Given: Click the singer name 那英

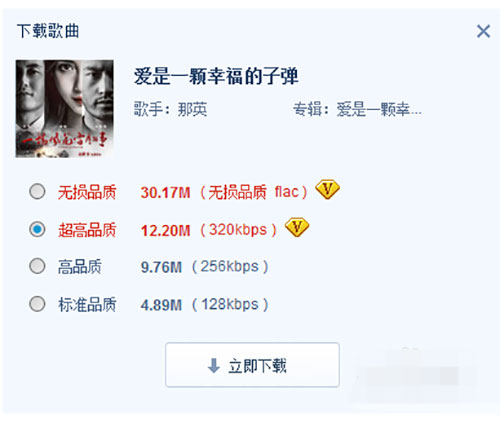Looking at the screenshot, I should [x=192, y=109].
